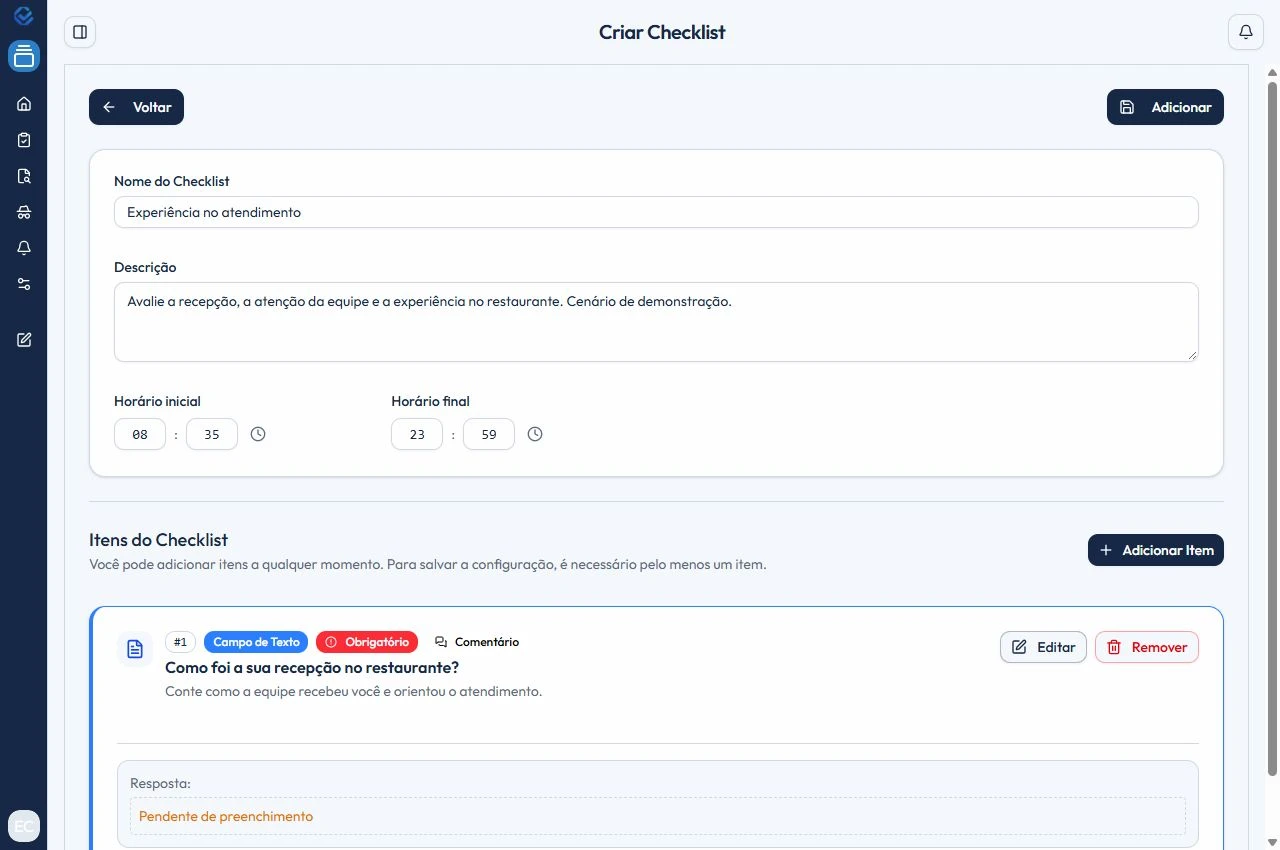This screenshot has height=850, width=1280.
Task: Click the red Obrigatório badge
Action: [x=367, y=642]
